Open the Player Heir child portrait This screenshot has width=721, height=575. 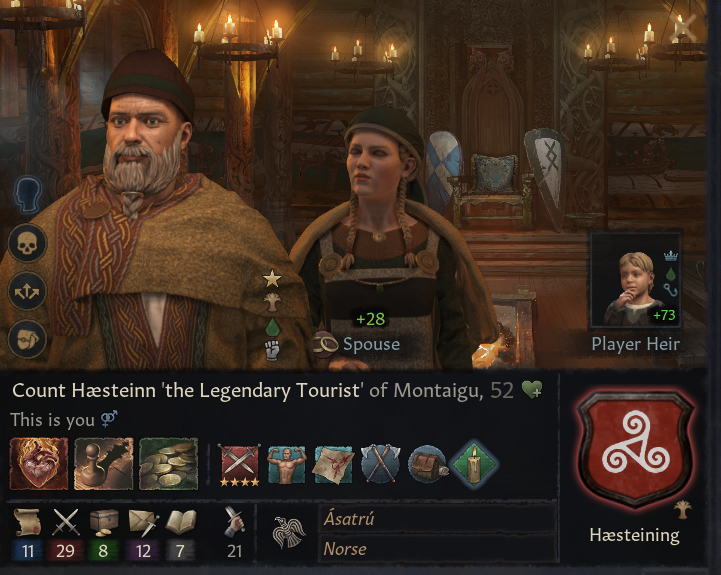point(635,280)
